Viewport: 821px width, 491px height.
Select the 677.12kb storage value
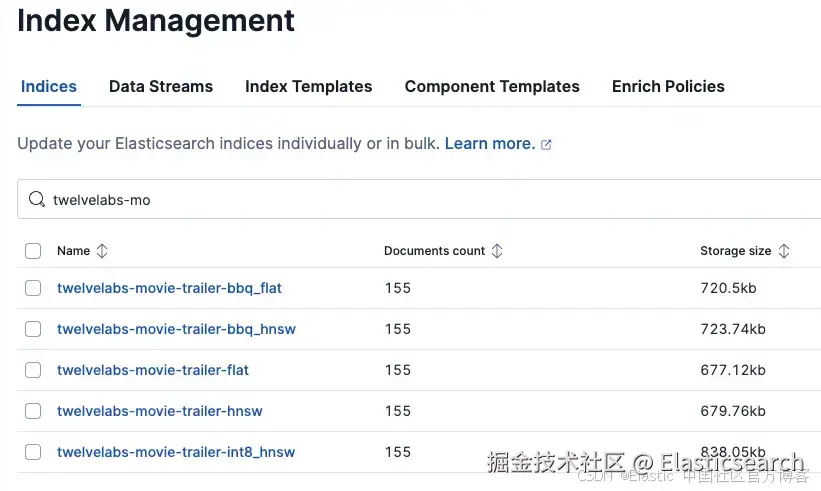point(733,370)
